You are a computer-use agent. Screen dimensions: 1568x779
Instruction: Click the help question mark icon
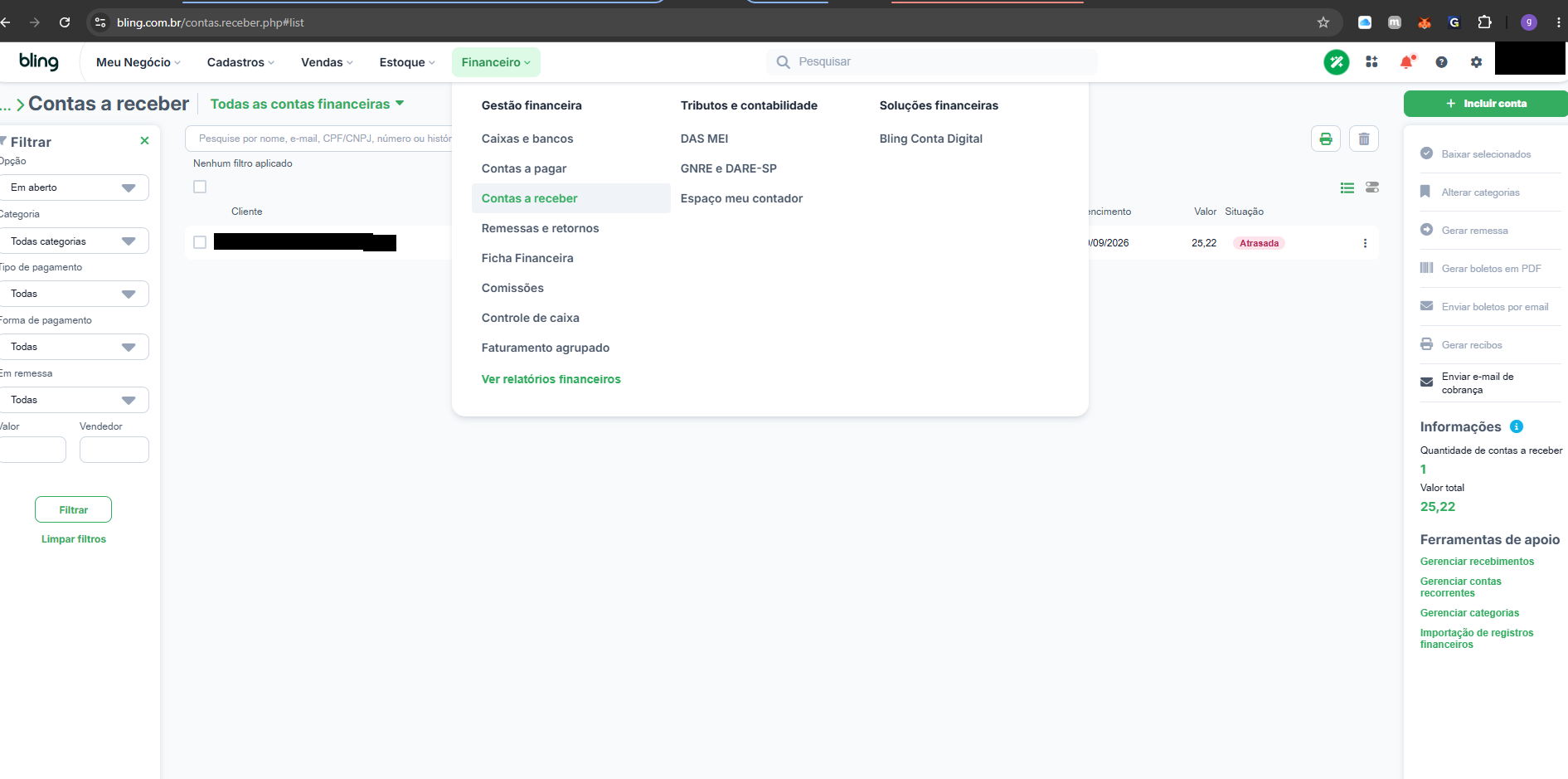click(x=1441, y=62)
